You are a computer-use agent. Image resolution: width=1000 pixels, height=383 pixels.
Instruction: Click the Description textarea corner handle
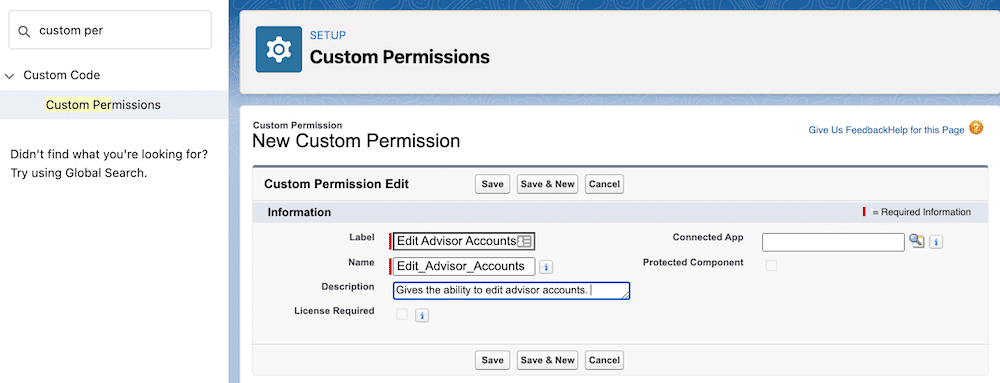[626, 295]
